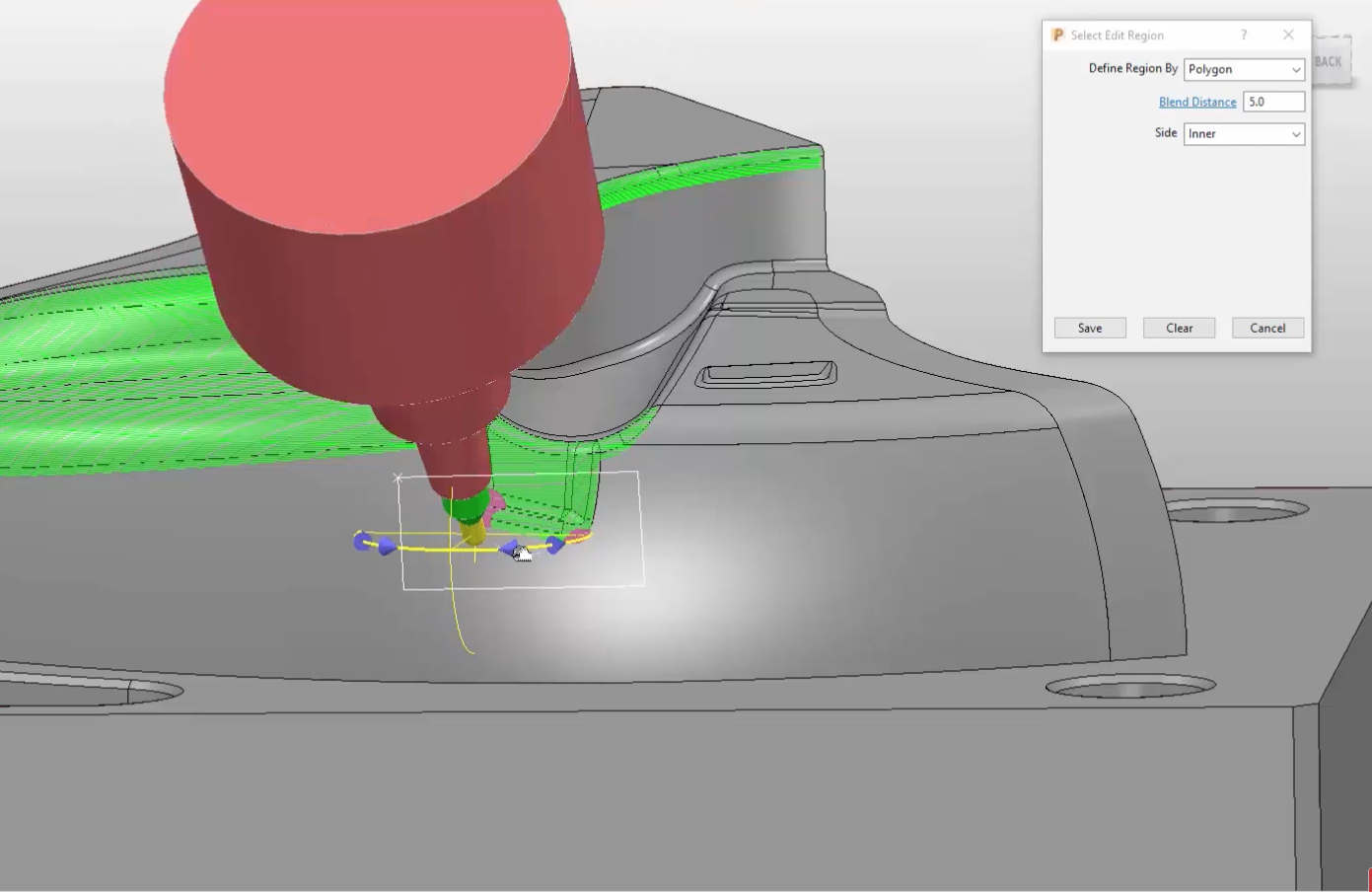
Task: Click the PowerMill icon in the dialog title bar
Action: click(1057, 35)
